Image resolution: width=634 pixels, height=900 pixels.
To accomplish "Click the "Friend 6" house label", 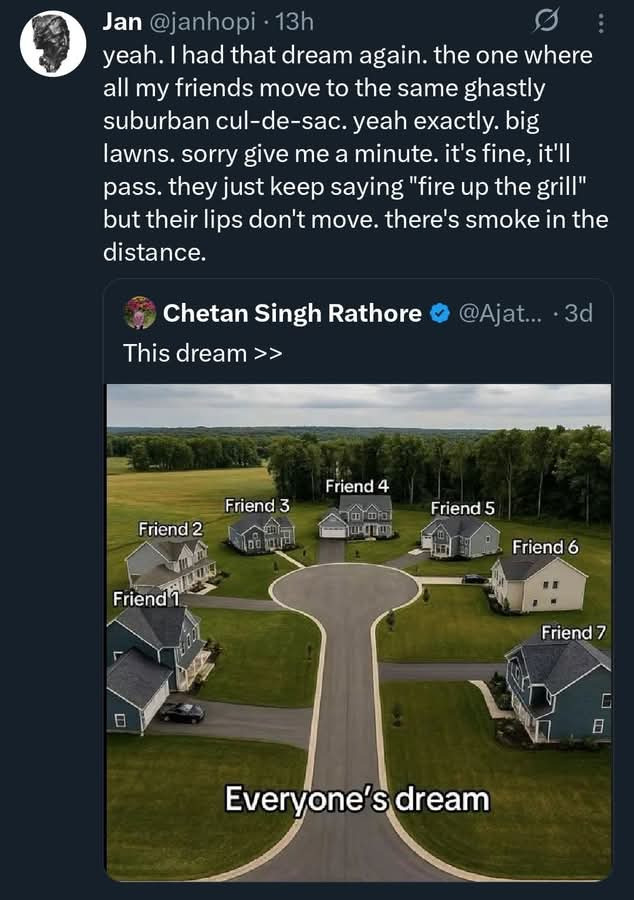I will click(x=545, y=547).
